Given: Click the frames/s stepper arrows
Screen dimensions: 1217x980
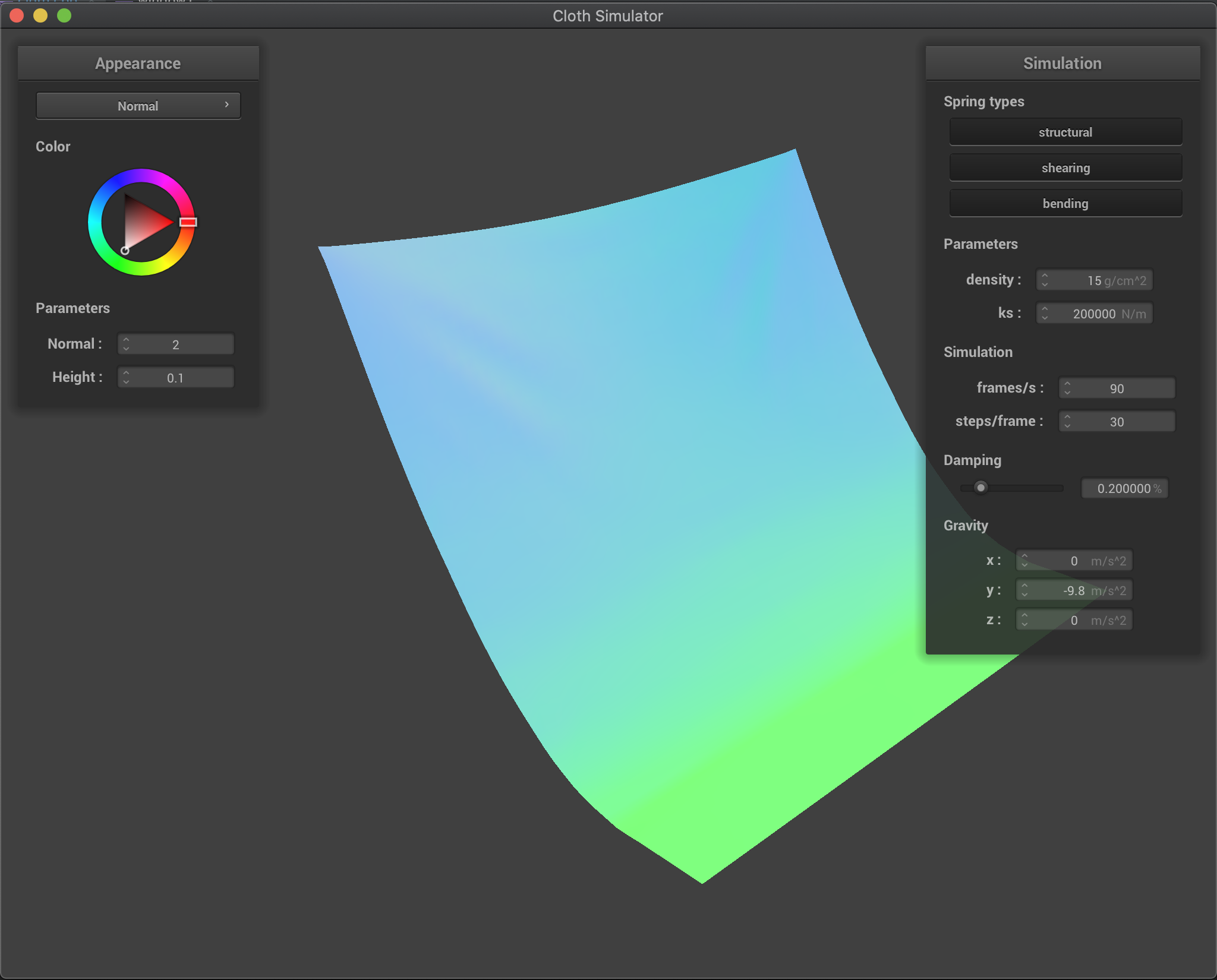Looking at the screenshot, I should pos(1067,388).
